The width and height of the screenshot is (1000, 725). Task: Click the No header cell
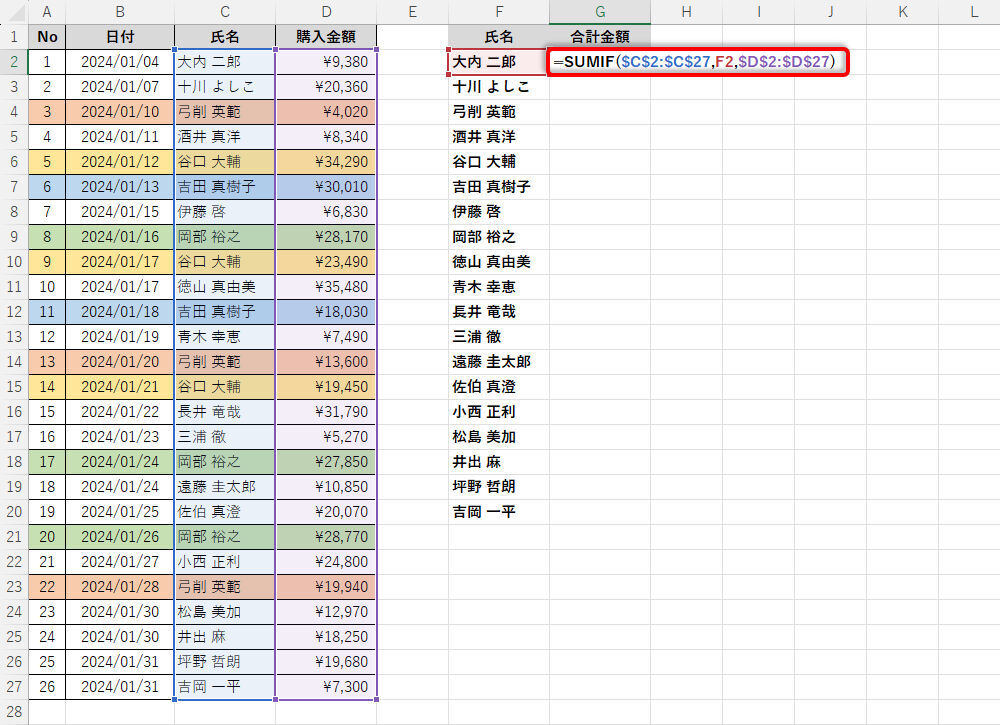[47, 37]
